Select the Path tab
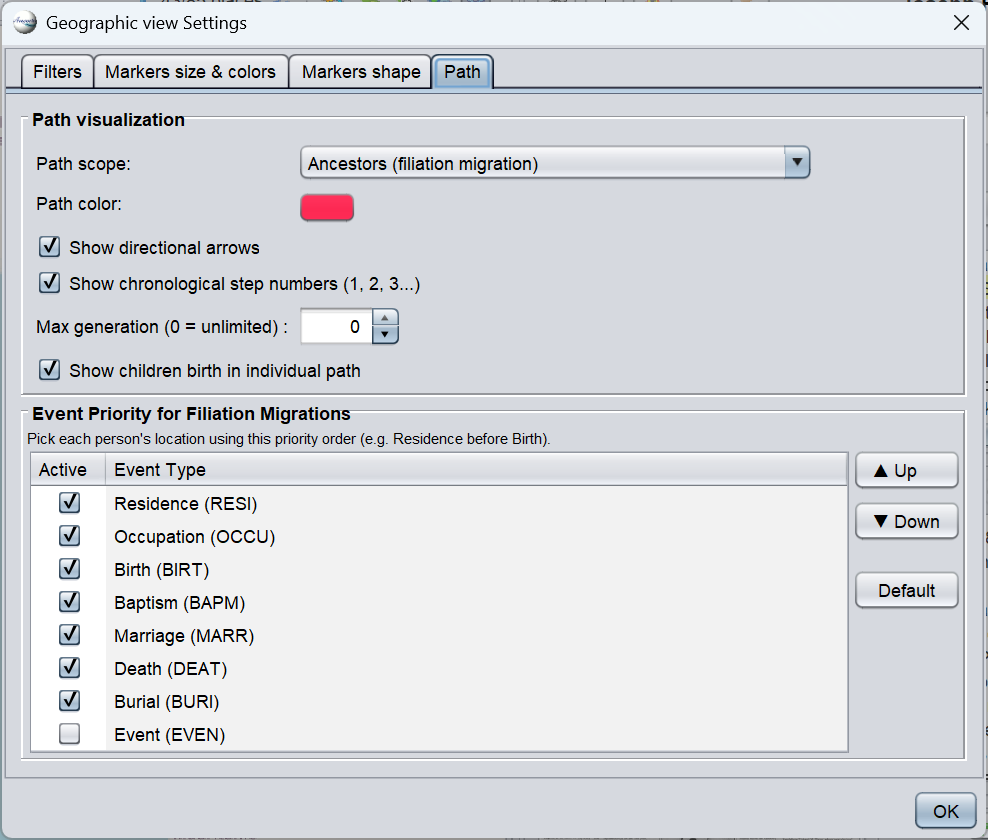Screen dimensions: 988x840 [x=462, y=72]
